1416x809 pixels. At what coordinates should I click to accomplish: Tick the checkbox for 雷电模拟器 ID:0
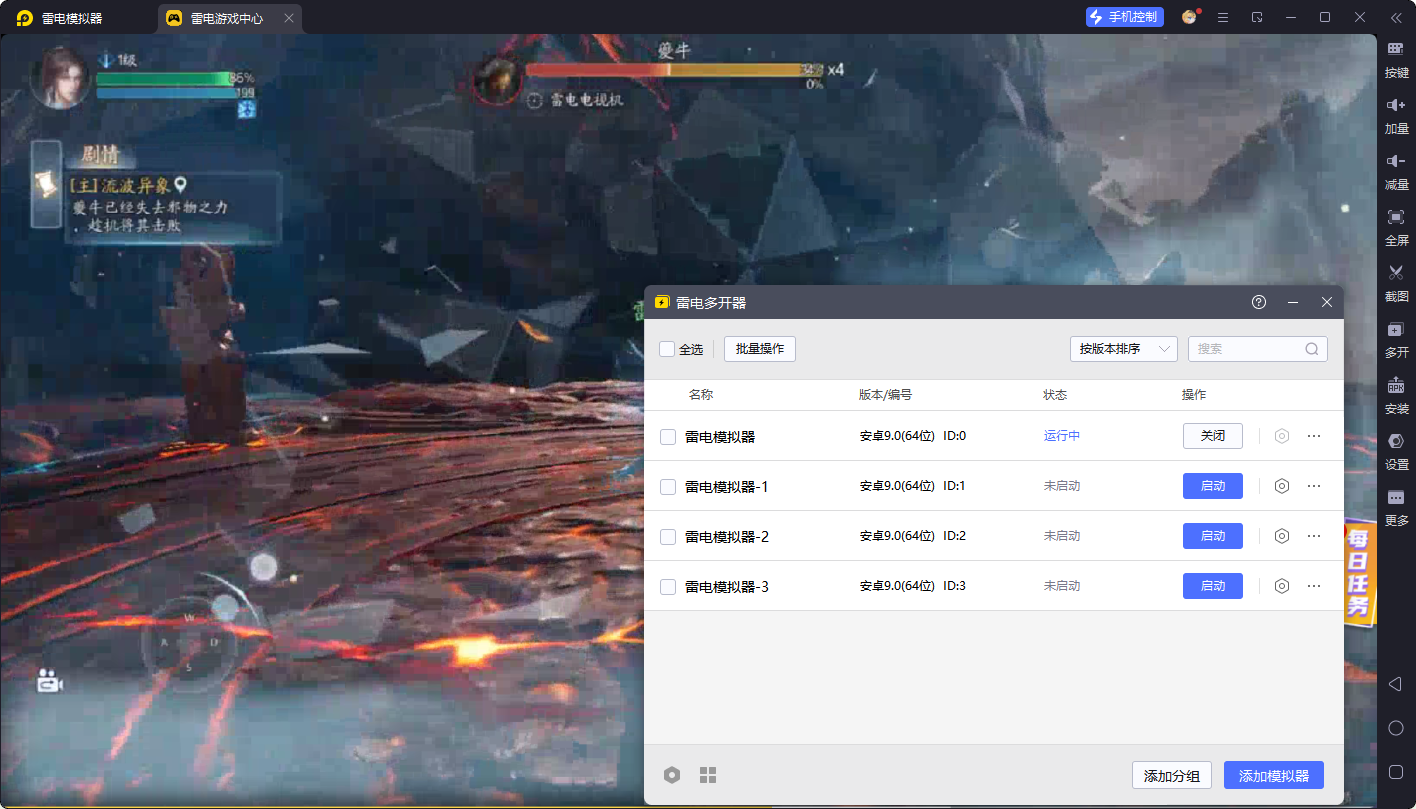tap(668, 437)
